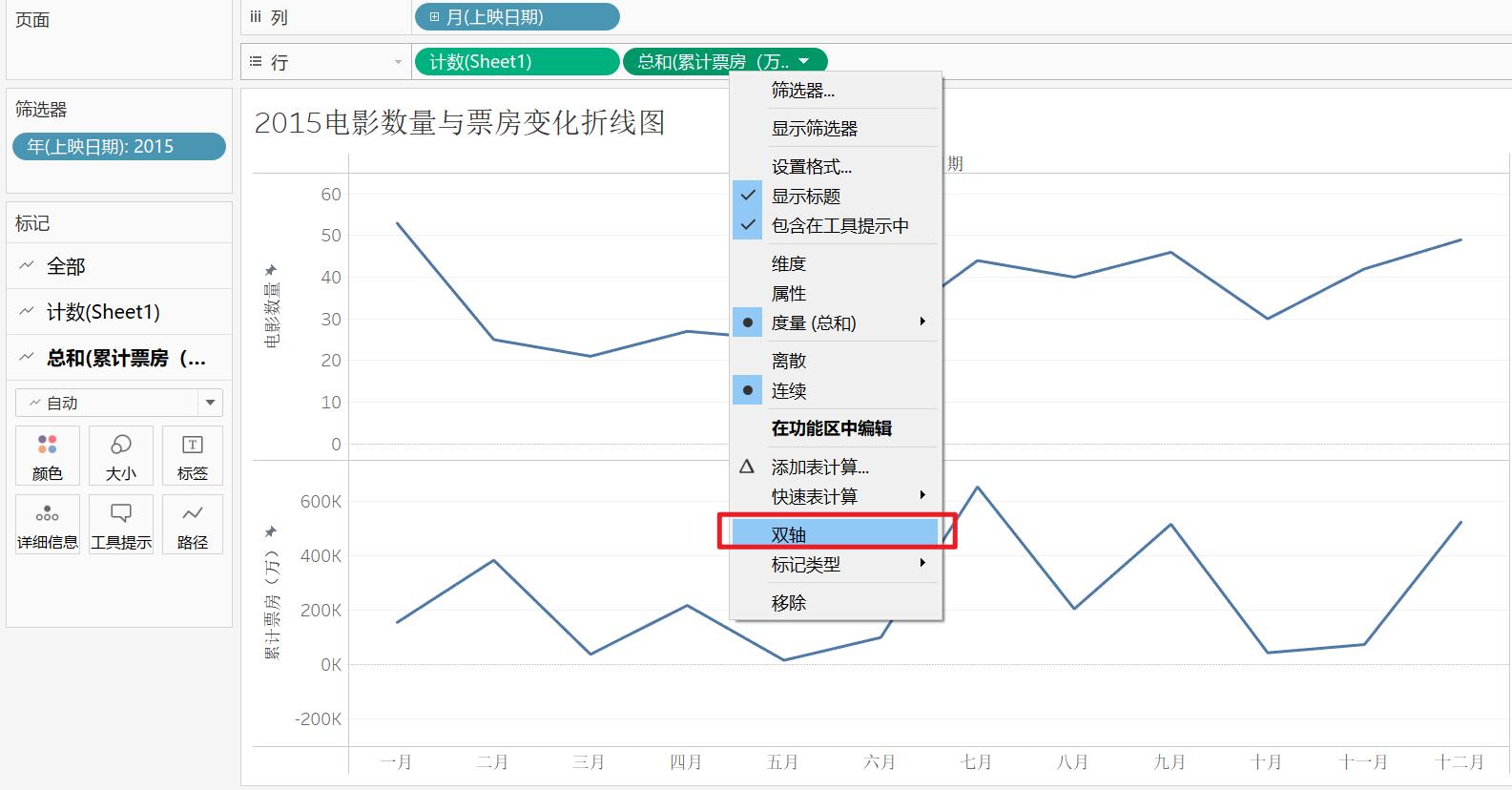
Task: Click the pin icon on 累计票房 axis
Action: pyautogui.click(x=271, y=531)
